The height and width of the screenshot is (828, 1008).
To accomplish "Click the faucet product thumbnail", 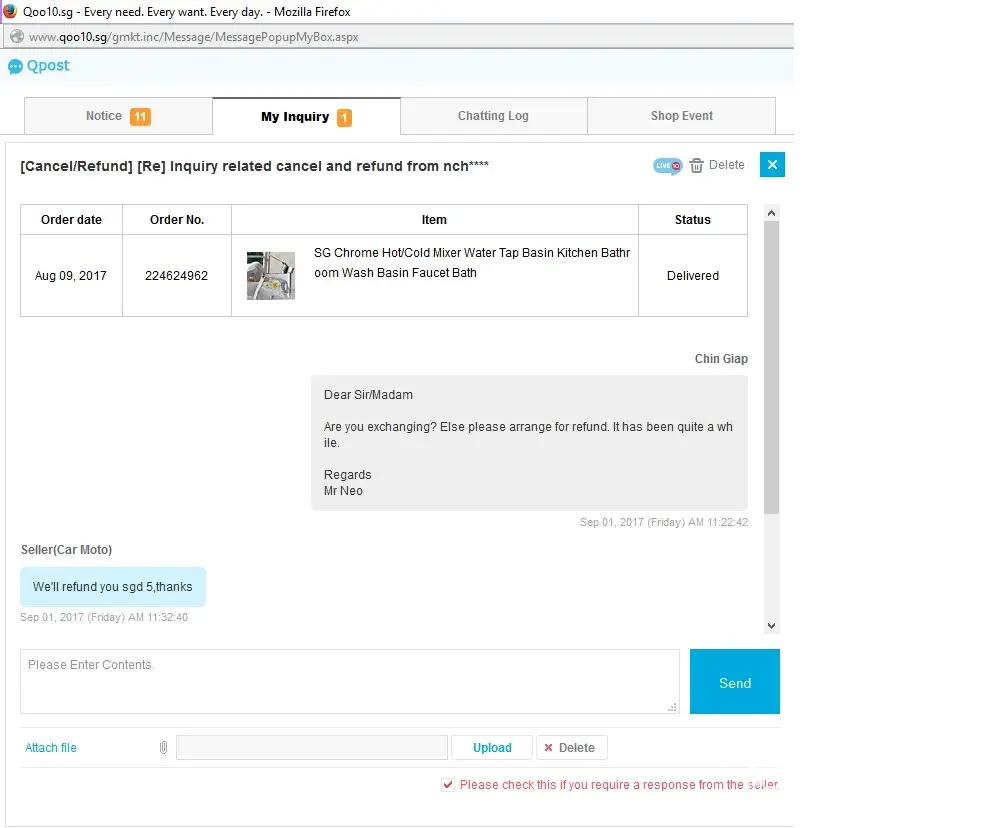I will [x=271, y=276].
